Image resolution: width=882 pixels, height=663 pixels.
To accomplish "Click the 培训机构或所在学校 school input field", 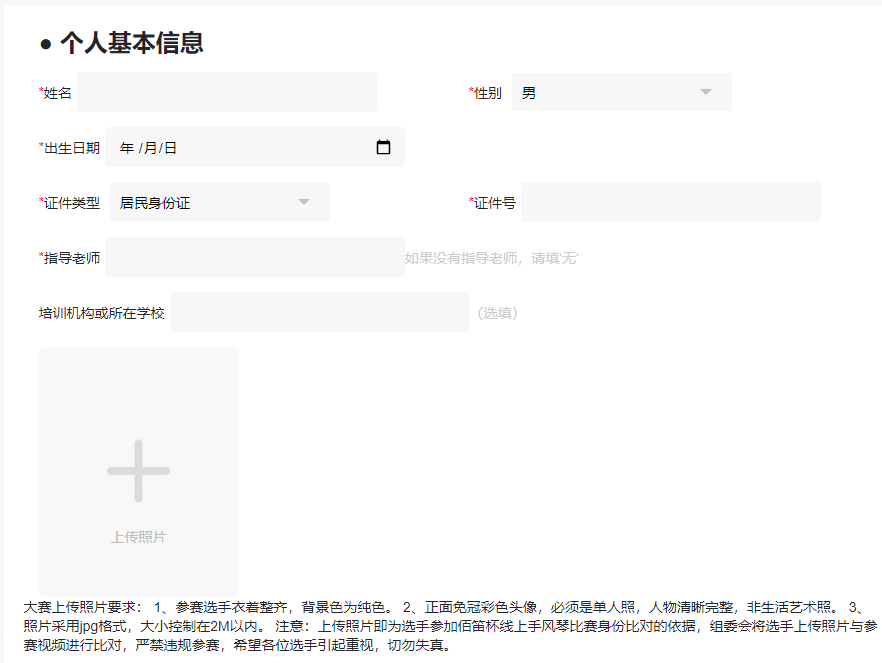I will pos(320,311).
